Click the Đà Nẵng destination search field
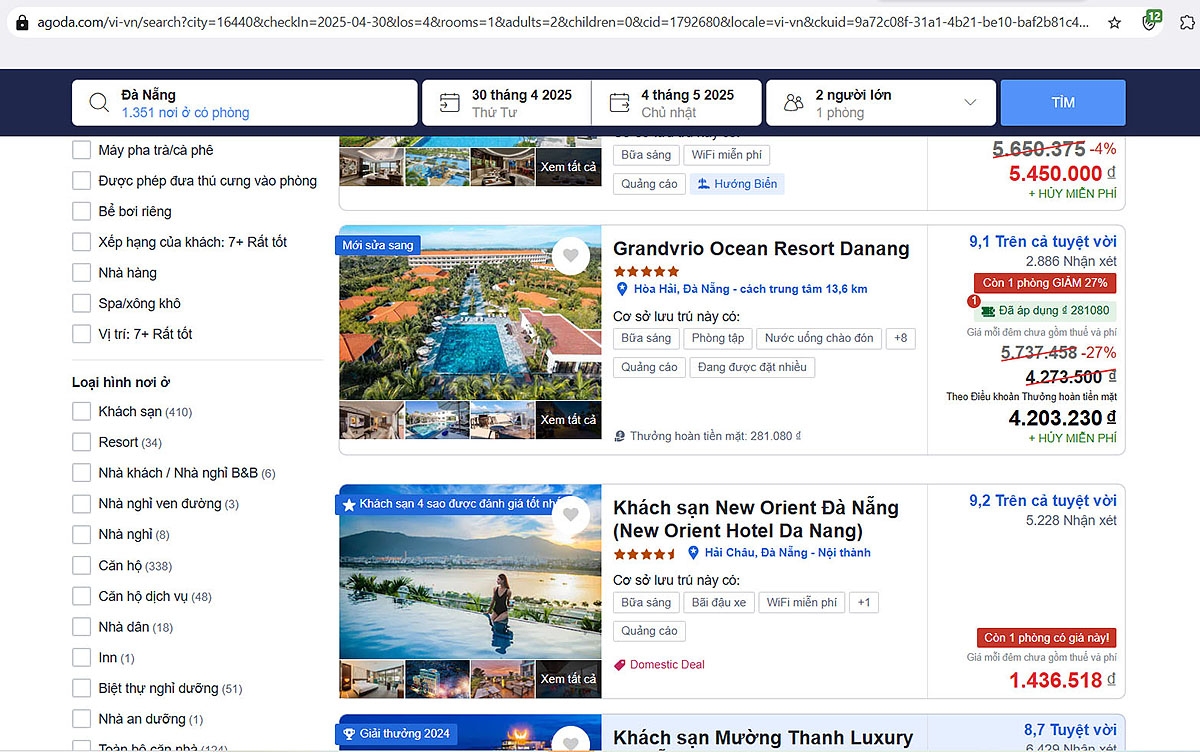This screenshot has height=752, width=1200. tap(245, 103)
